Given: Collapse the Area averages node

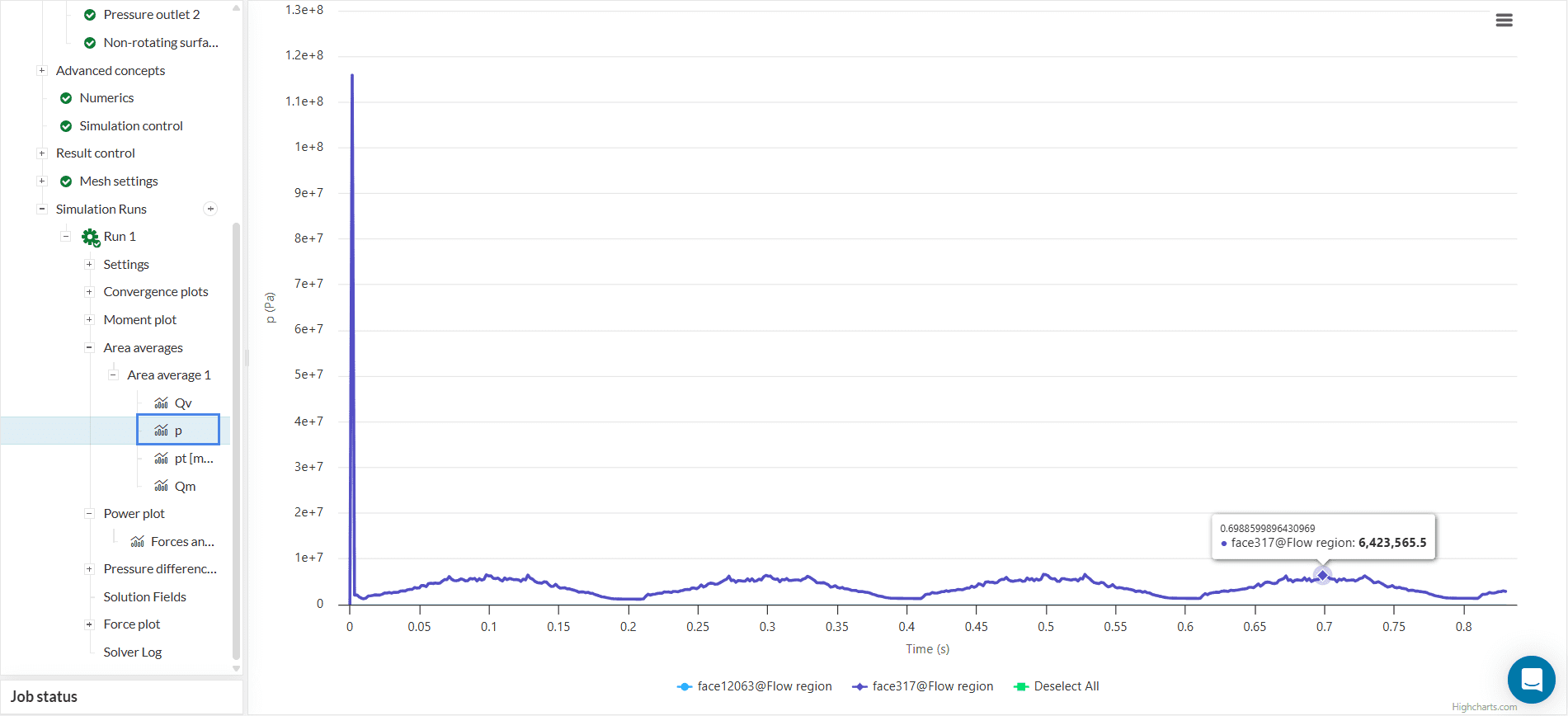Looking at the screenshot, I should [89, 348].
